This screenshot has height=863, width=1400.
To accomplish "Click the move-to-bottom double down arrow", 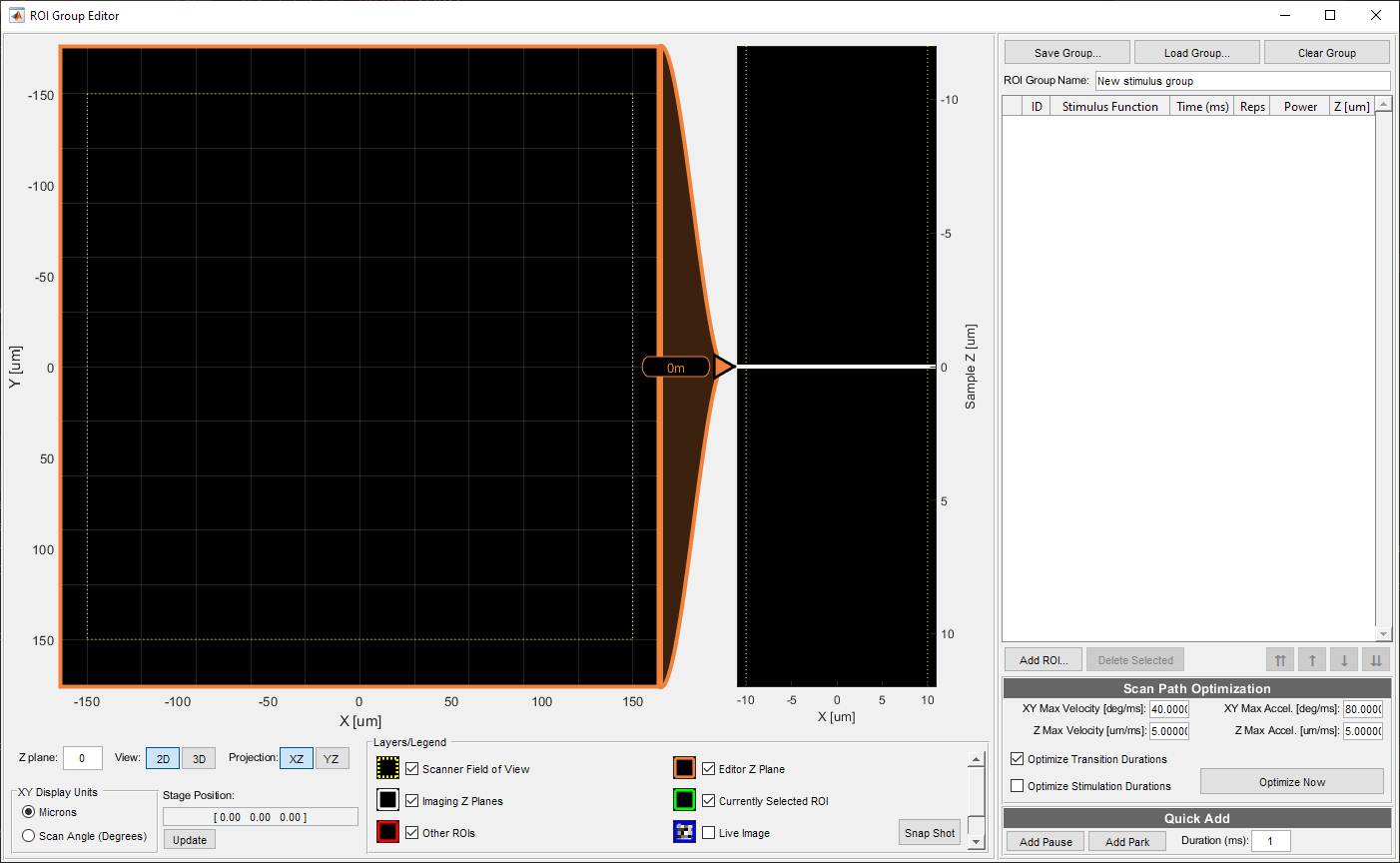I will (1376, 660).
